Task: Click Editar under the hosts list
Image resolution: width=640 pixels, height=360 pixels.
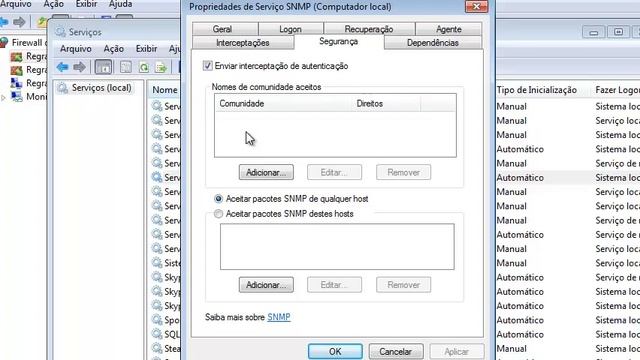Action: tap(334, 285)
